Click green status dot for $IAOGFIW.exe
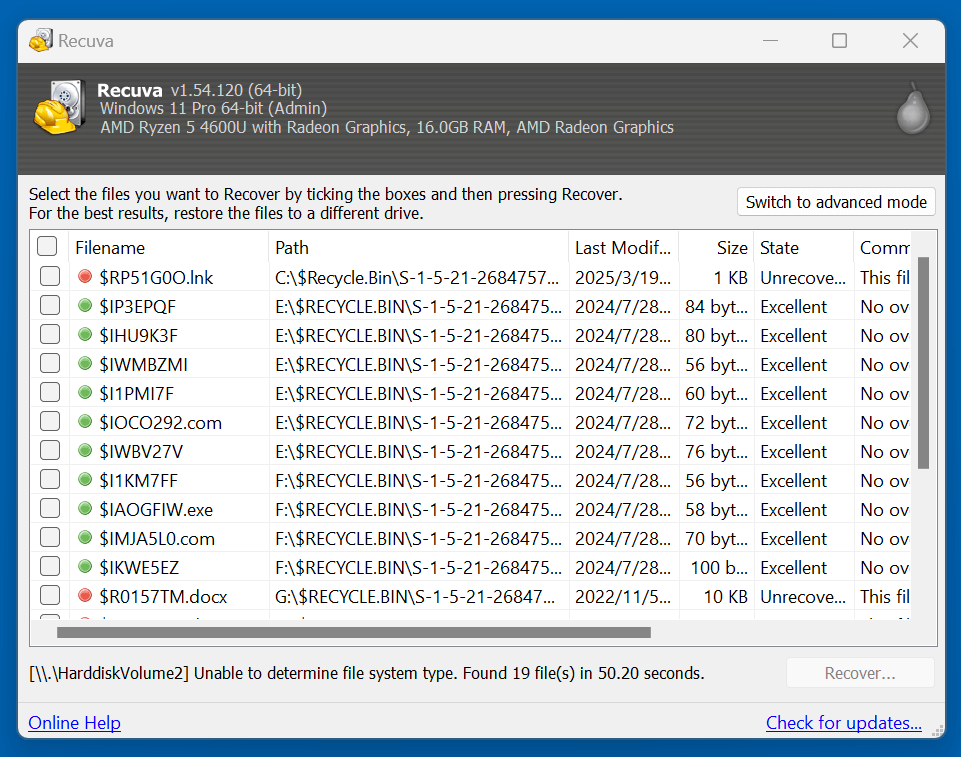 tap(85, 509)
